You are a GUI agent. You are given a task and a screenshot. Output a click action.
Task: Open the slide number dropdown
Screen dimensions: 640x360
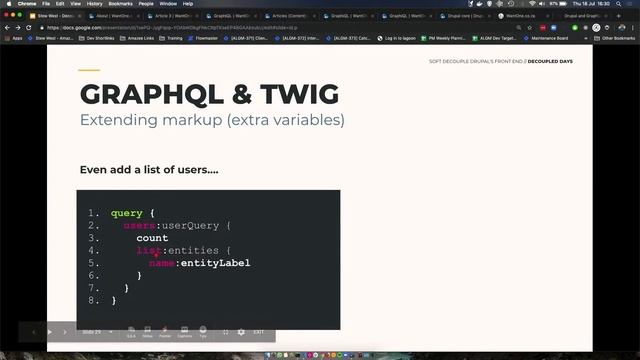98,332
